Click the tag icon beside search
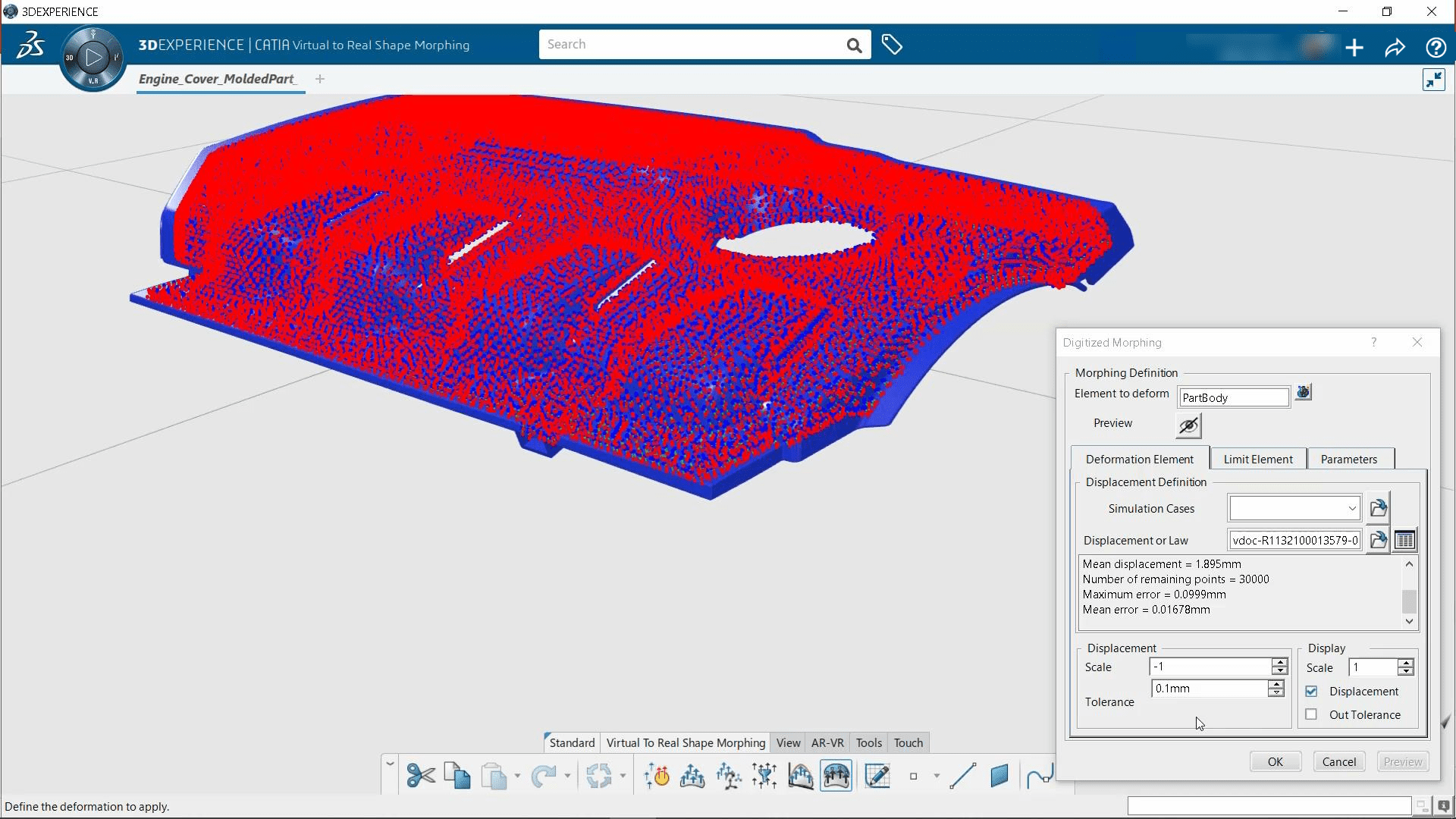The width and height of the screenshot is (1456, 819). pyautogui.click(x=892, y=45)
